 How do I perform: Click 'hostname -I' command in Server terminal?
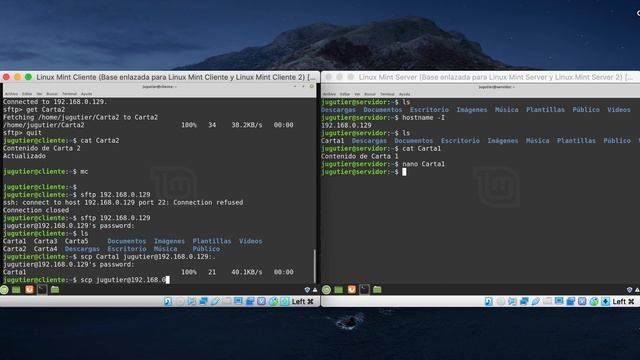(423, 118)
